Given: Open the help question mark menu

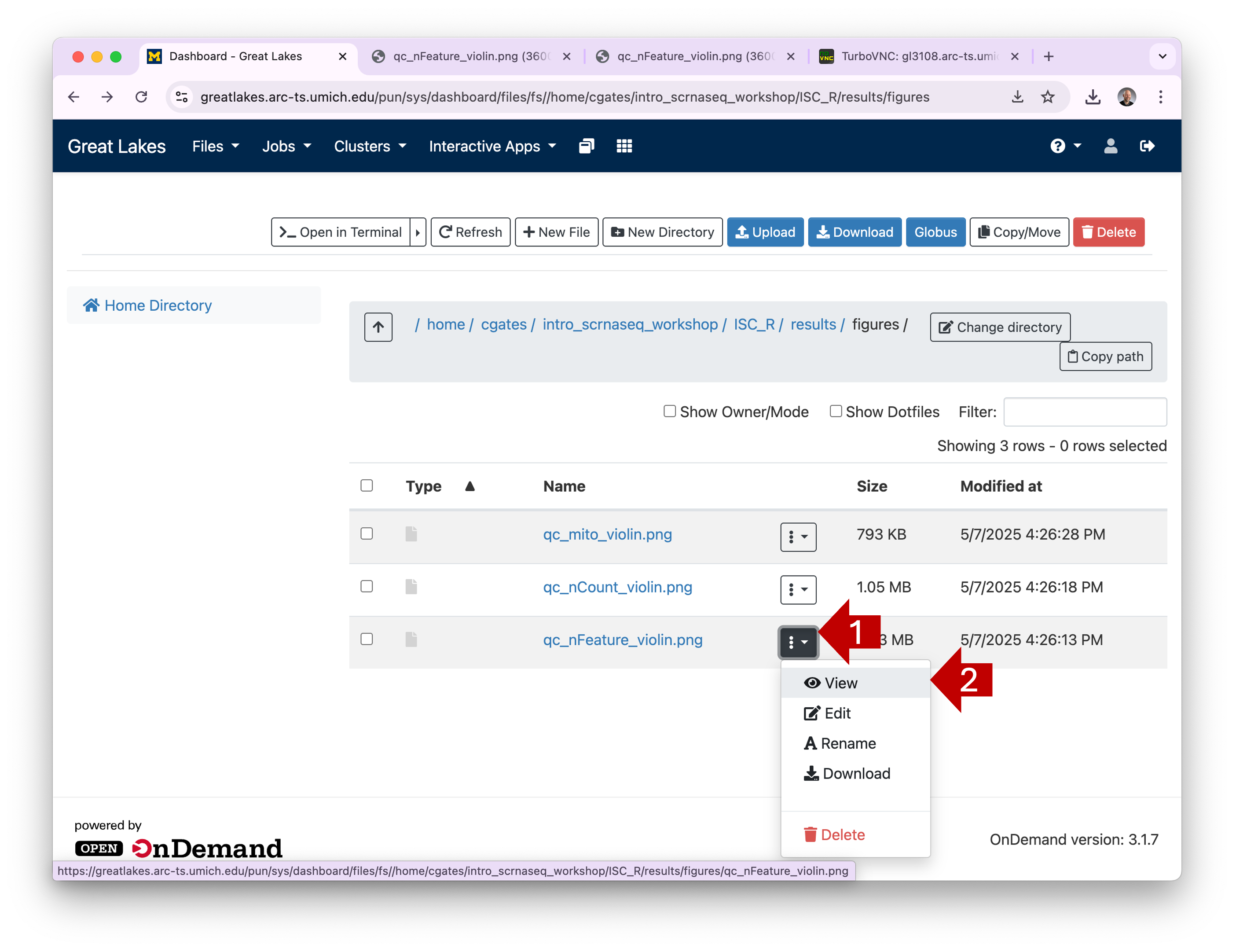Looking at the screenshot, I should click(1064, 146).
